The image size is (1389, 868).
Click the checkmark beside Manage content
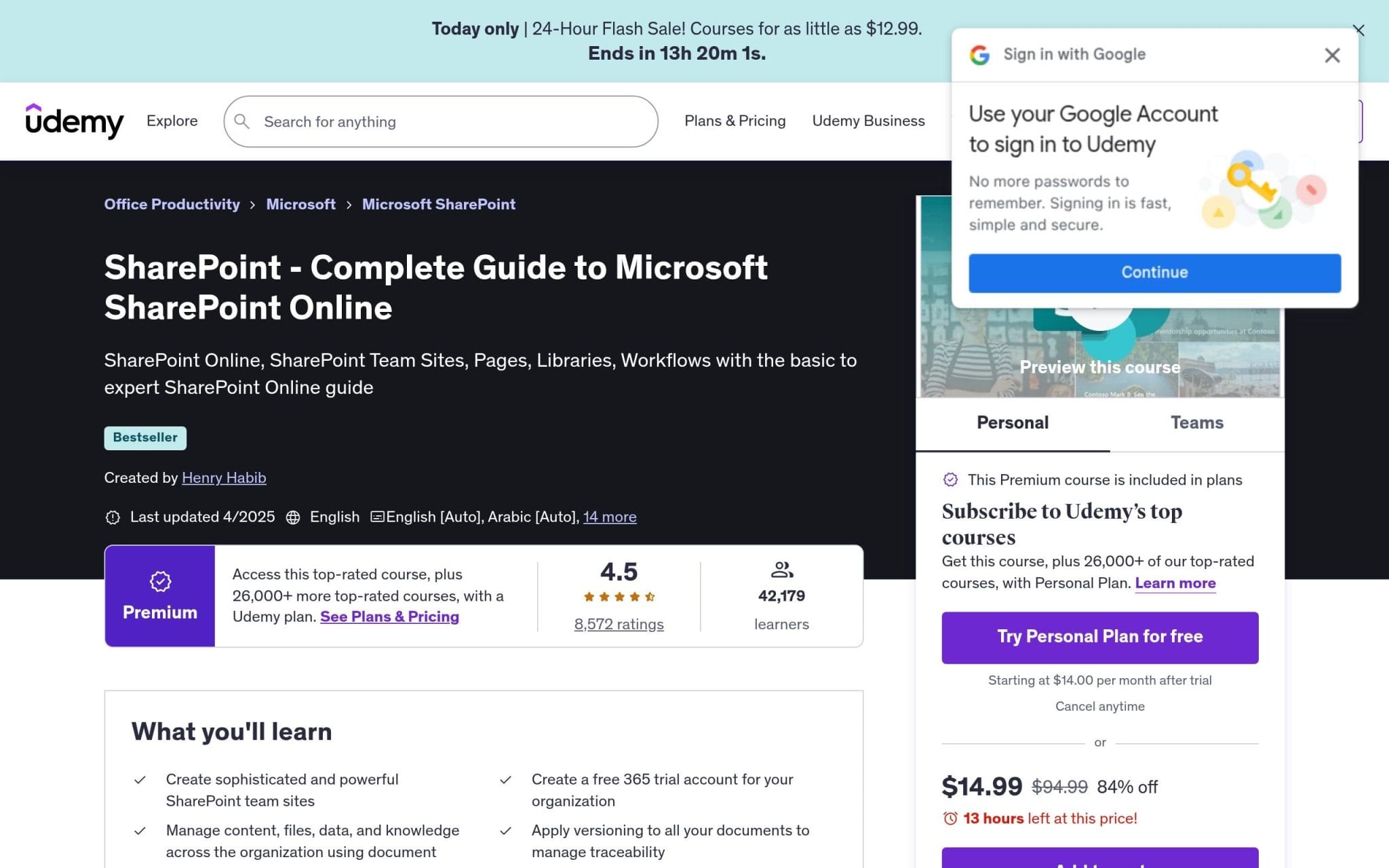140,831
